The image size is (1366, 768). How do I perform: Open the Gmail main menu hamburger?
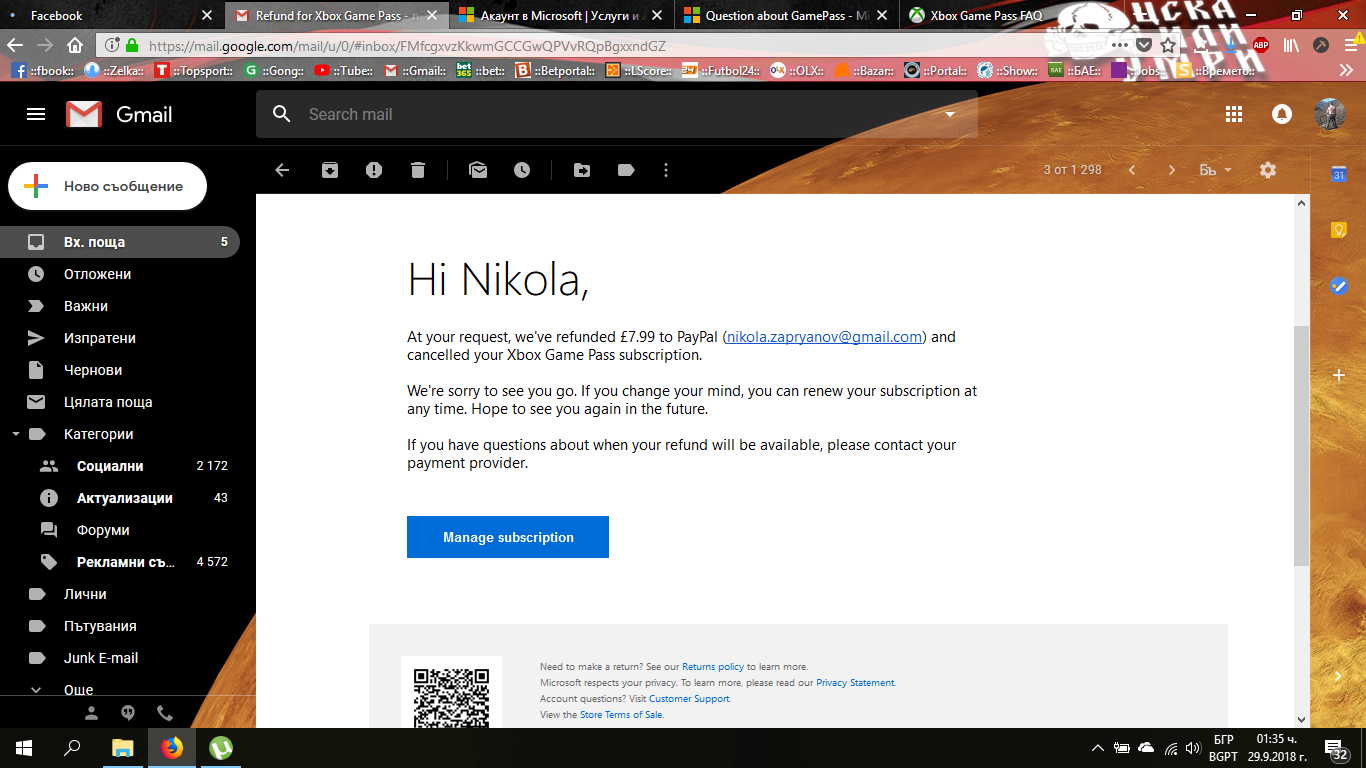[x=36, y=114]
